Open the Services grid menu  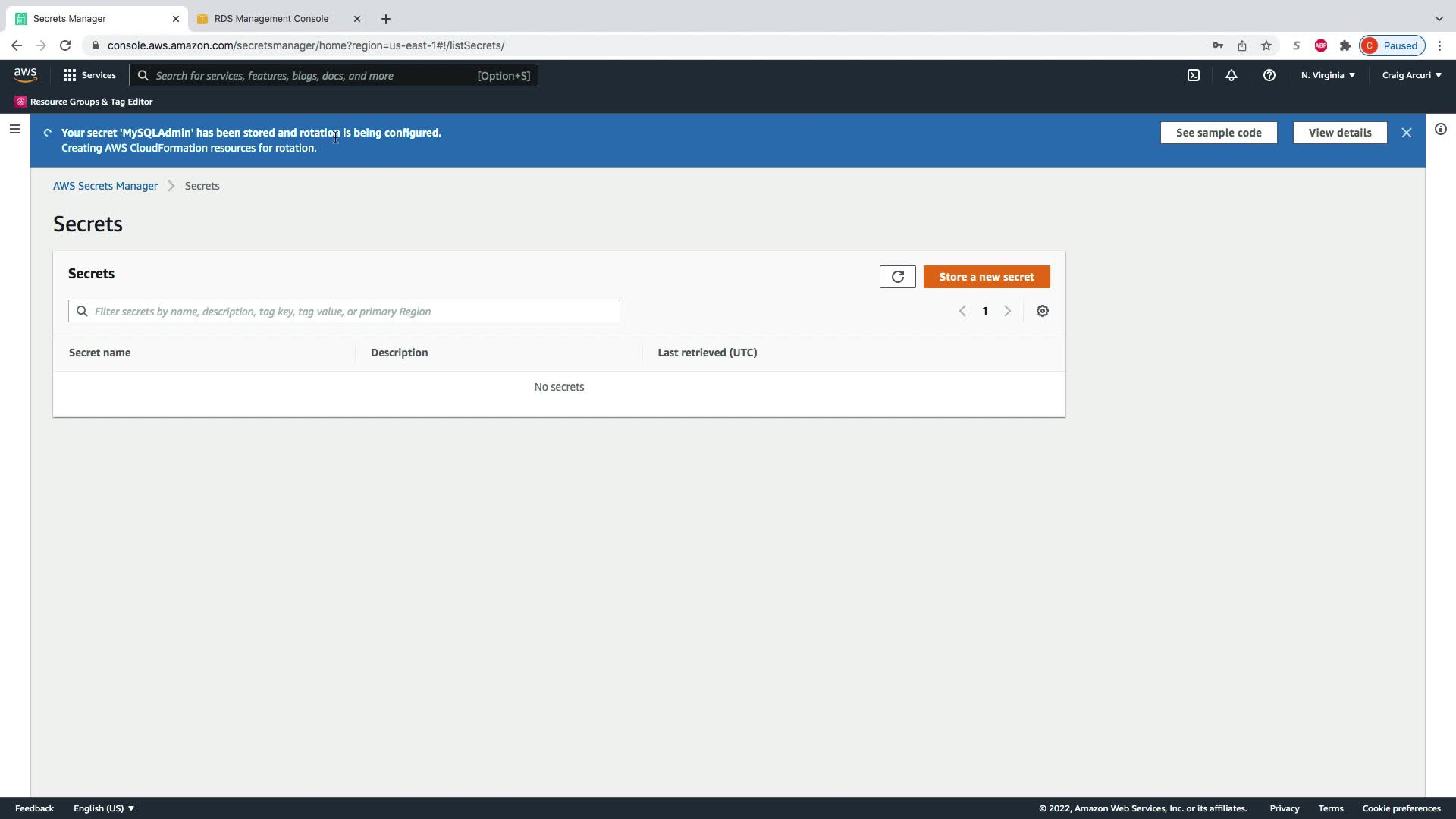(x=89, y=75)
